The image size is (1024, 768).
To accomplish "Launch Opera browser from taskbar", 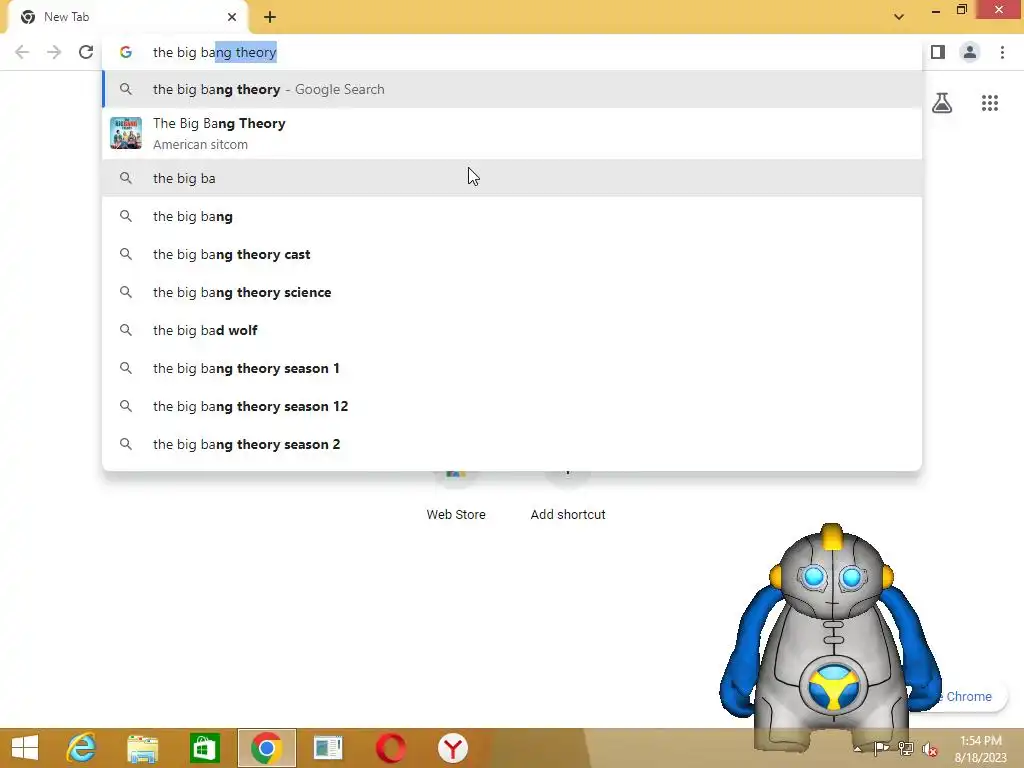I will click(391, 748).
